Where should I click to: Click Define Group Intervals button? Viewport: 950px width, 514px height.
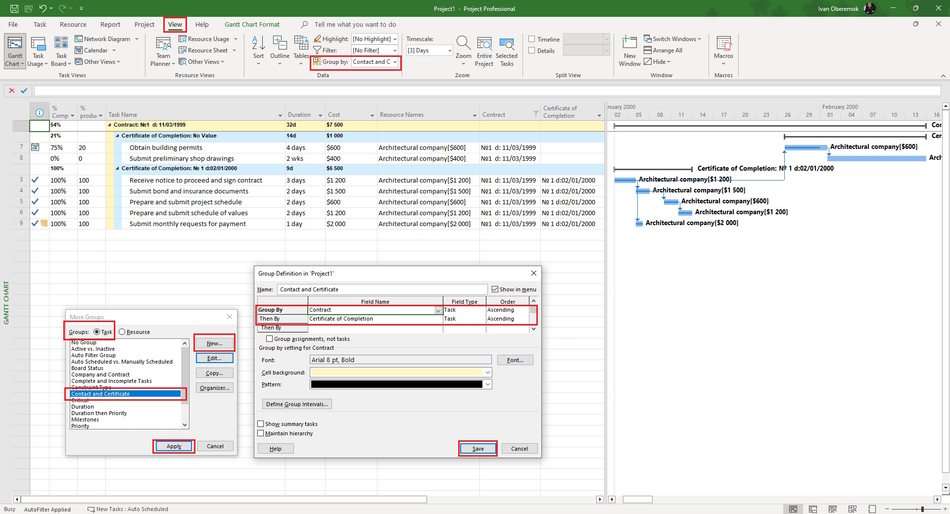coord(297,404)
